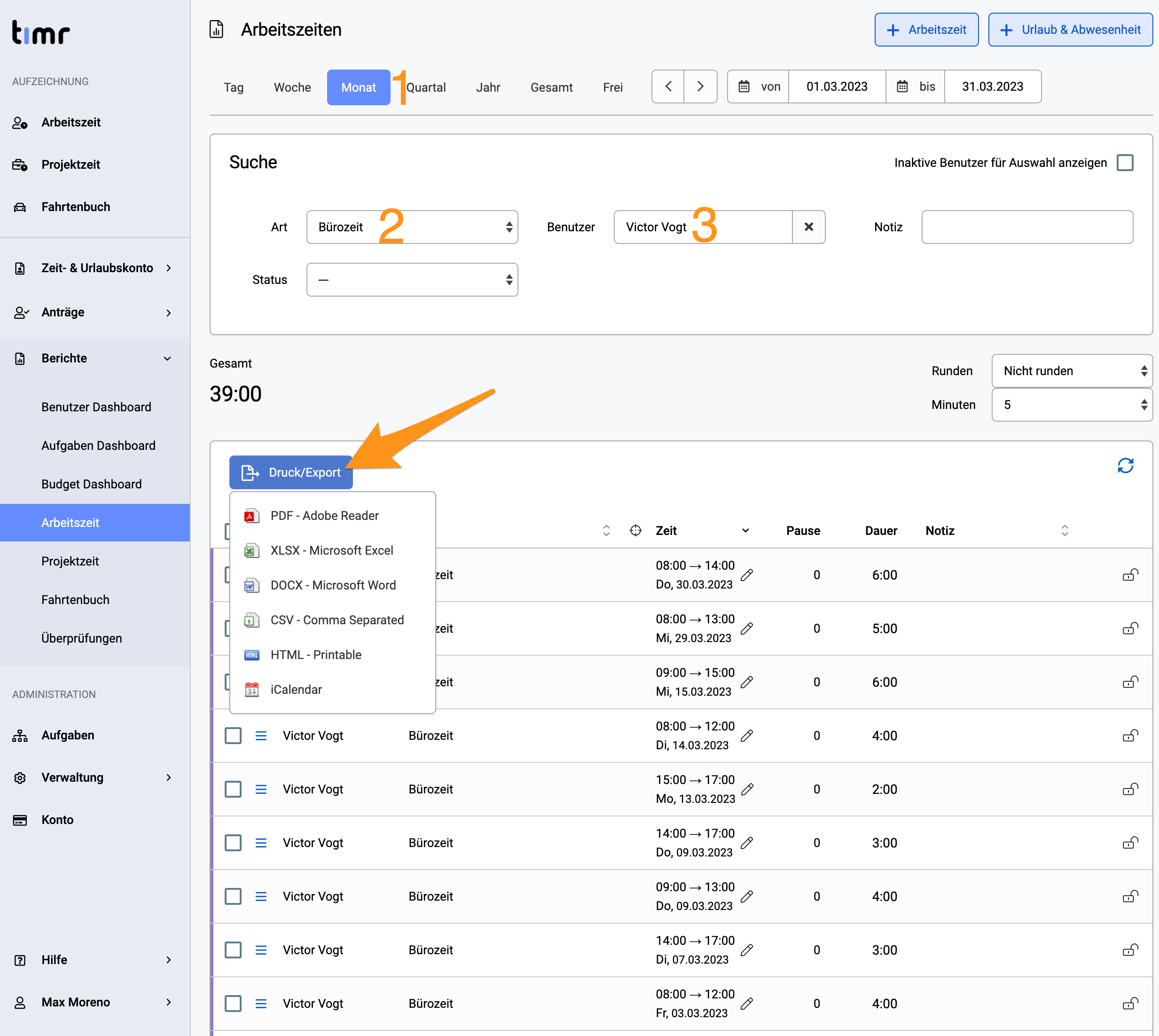Click the calendar icon beside 'von'
The width and height of the screenshot is (1159, 1036).
(744, 86)
